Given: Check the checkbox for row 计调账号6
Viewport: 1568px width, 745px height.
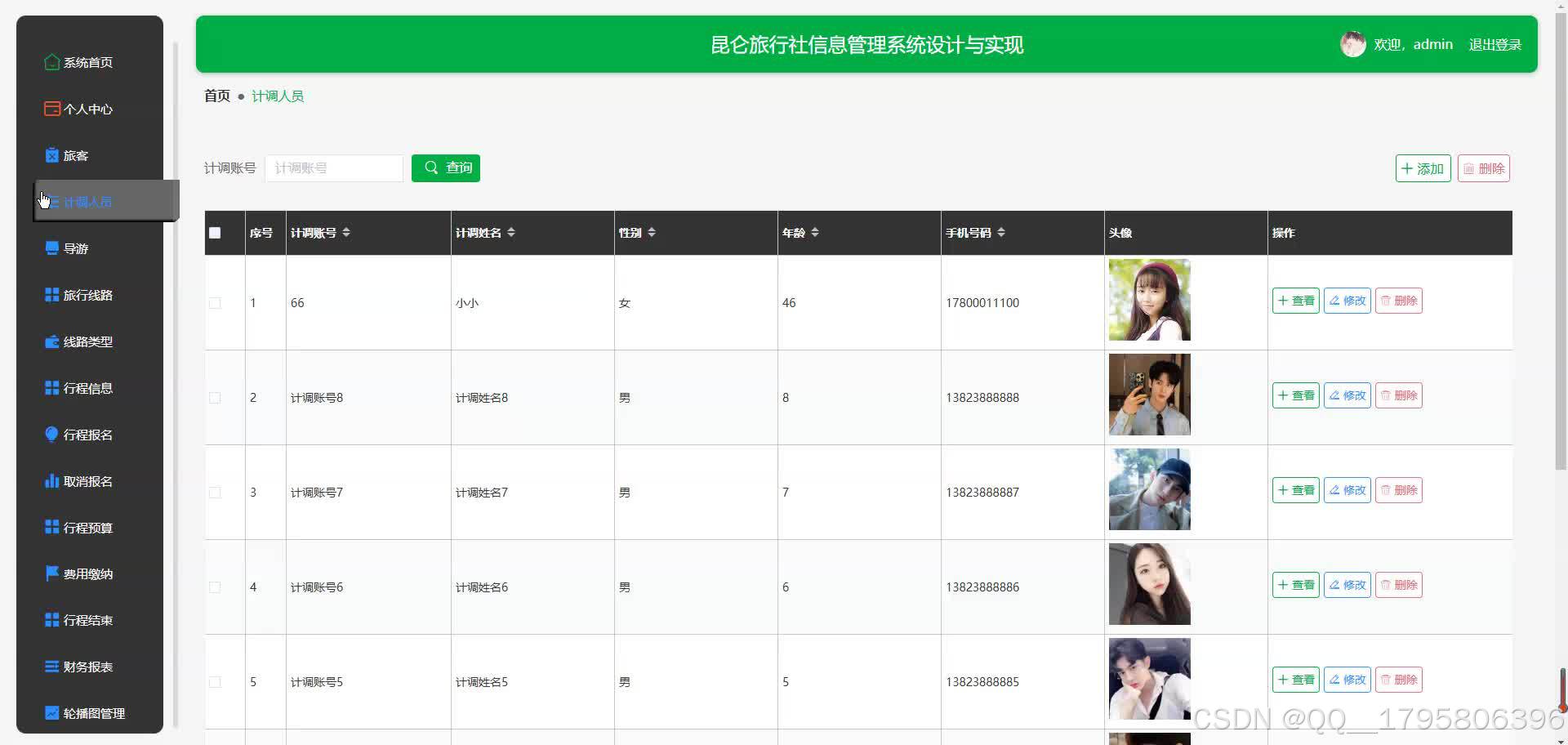Looking at the screenshot, I should (x=215, y=587).
